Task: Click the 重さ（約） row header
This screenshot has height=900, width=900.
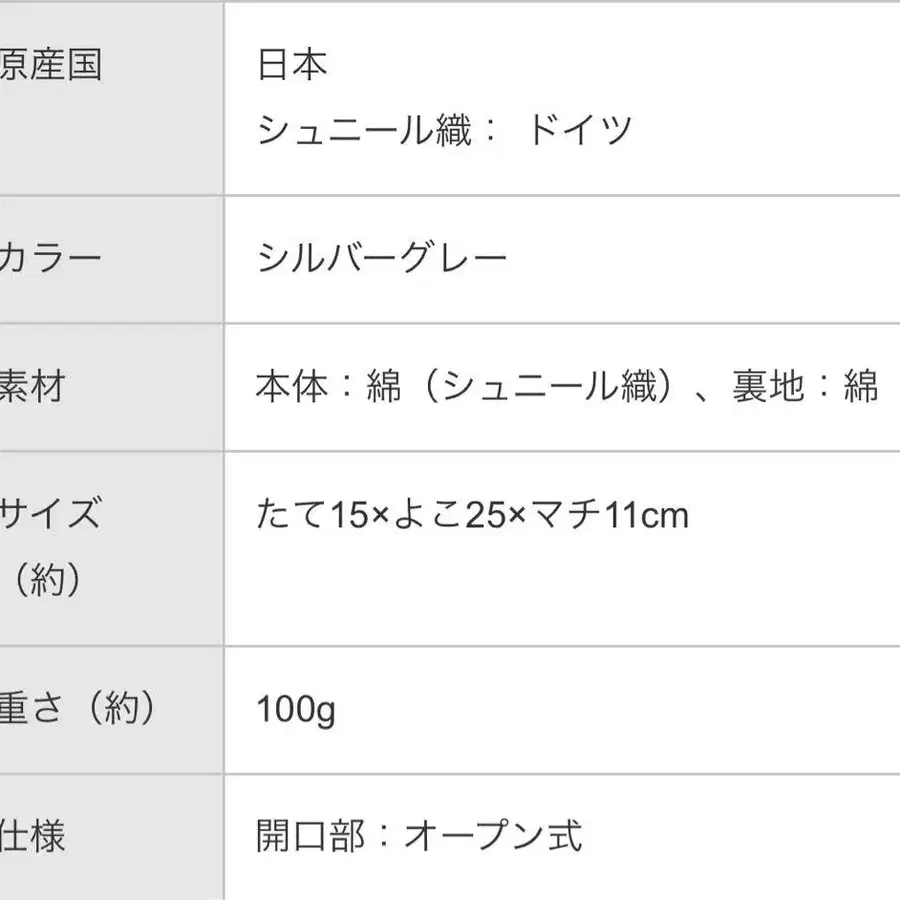Action: click(80, 709)
